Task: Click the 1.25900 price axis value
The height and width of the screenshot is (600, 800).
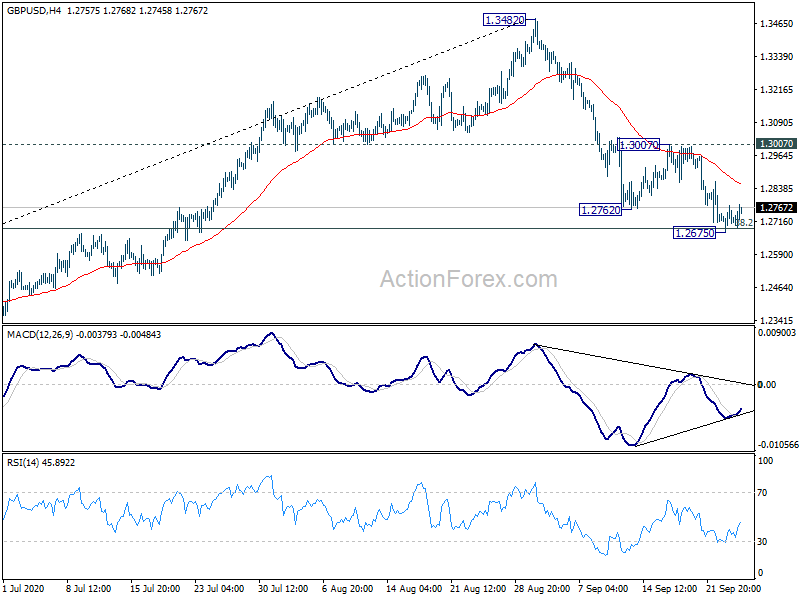Action: (x=777, y=255)
